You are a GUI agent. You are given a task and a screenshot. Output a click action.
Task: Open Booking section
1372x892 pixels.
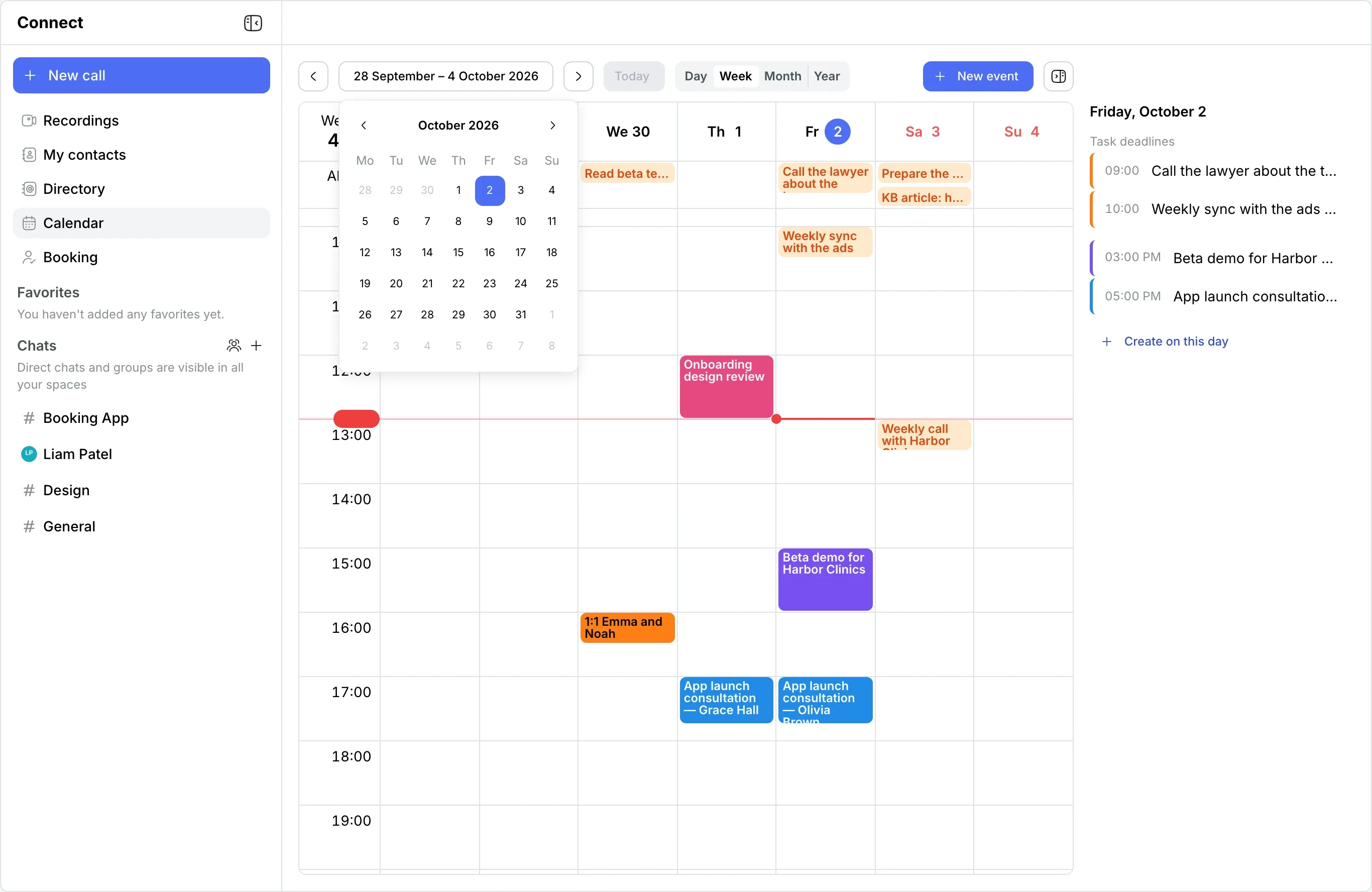(x=141, y=257)
